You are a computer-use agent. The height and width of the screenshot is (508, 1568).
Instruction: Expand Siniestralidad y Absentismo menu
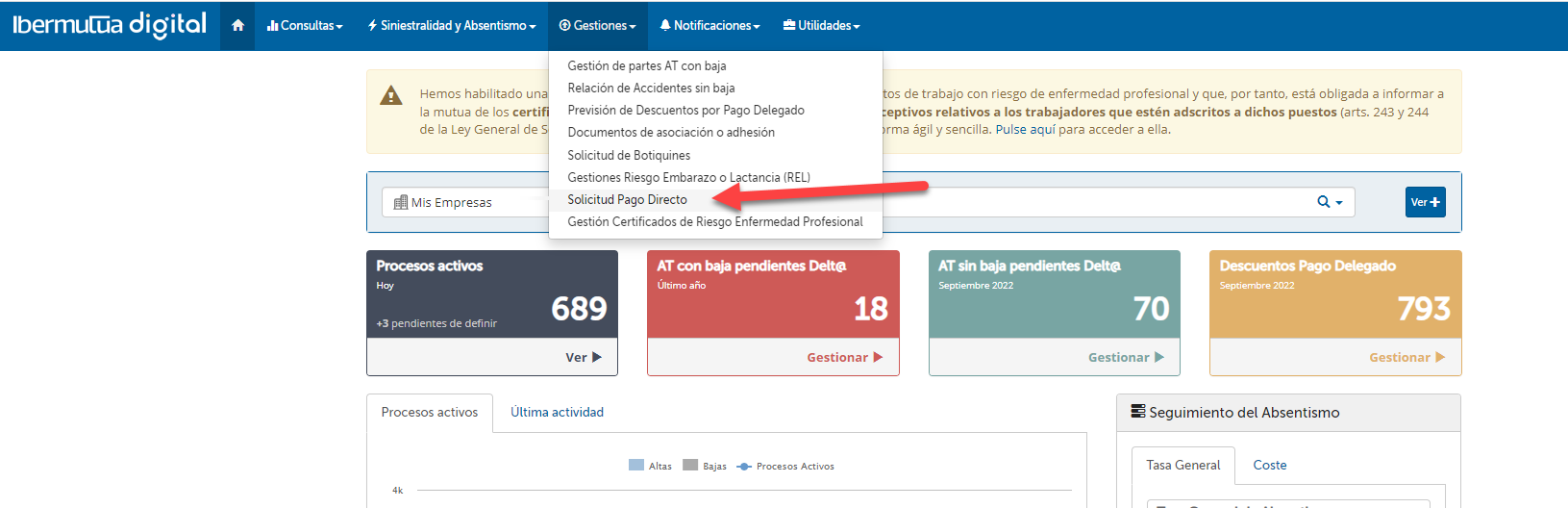[x=452, y=26]
